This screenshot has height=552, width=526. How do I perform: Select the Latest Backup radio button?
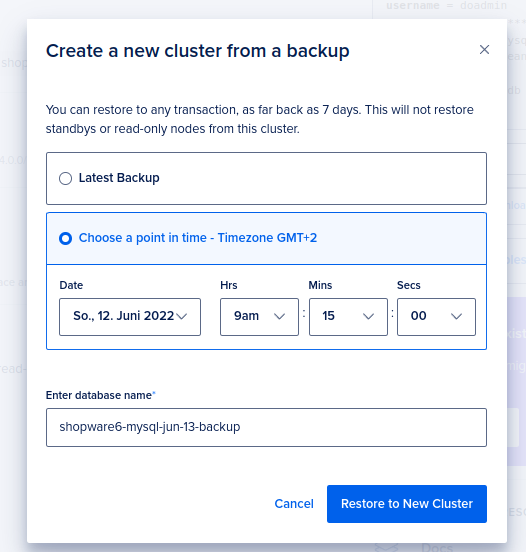(x=65, y=178)
